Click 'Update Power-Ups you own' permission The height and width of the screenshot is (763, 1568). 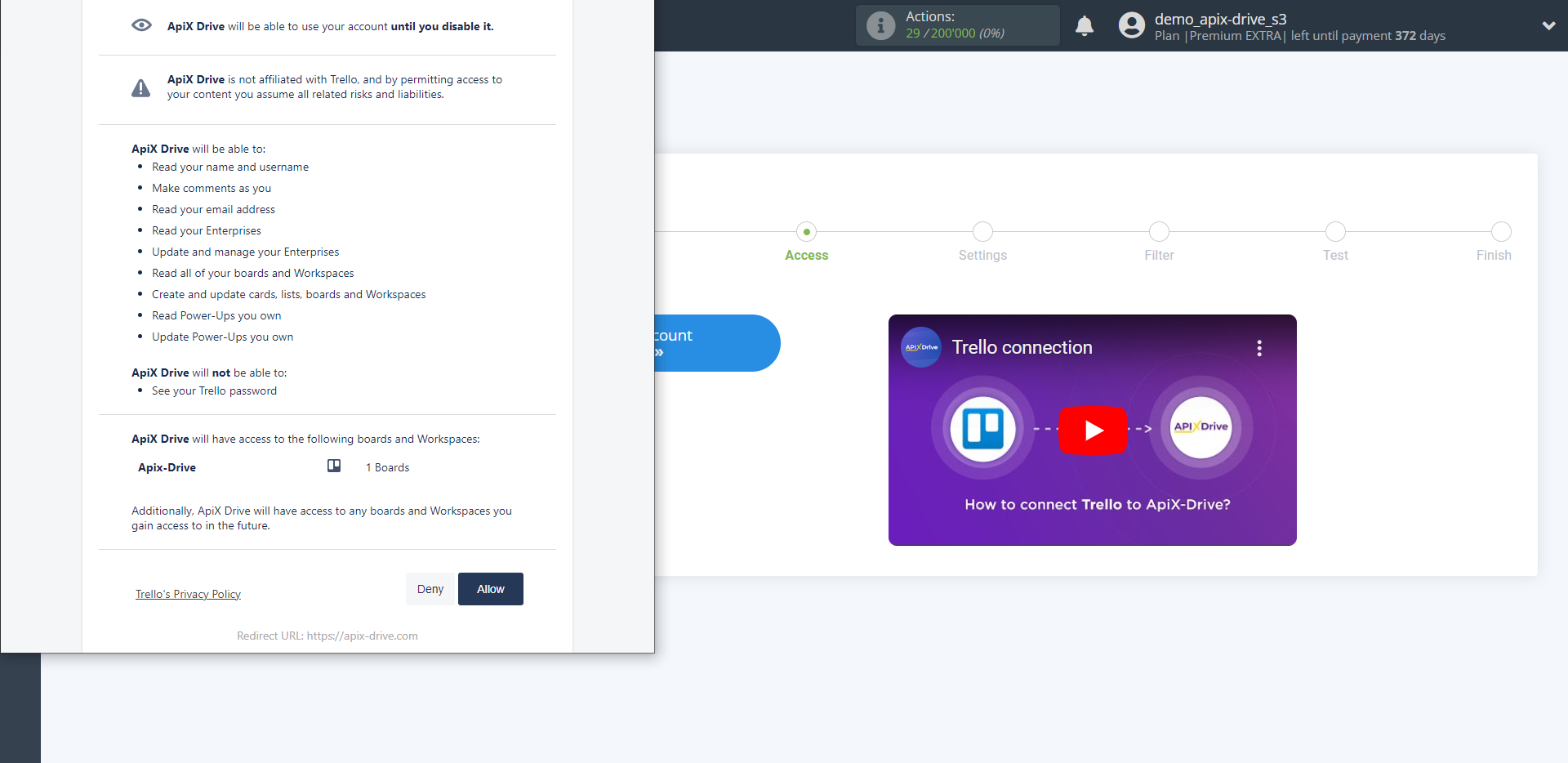pyautogui.click(x=222, y=337)
